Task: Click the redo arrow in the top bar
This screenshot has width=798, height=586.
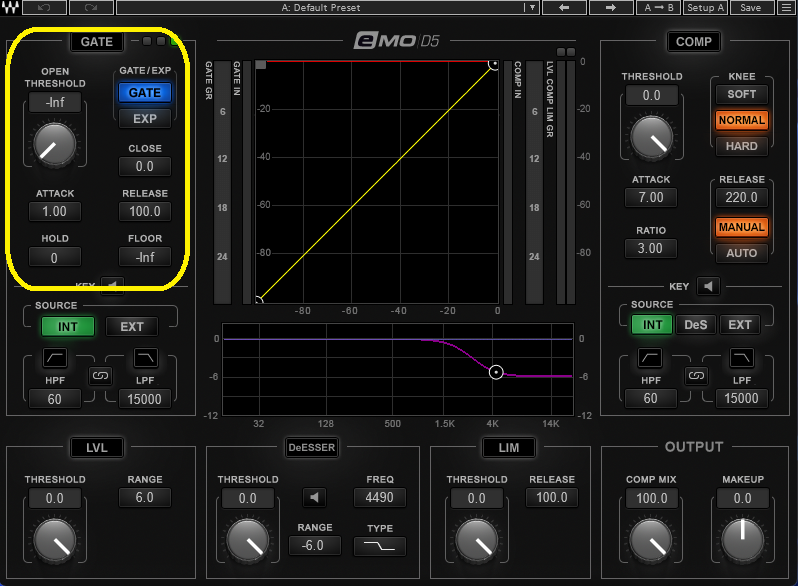Action: click(91, 8)
